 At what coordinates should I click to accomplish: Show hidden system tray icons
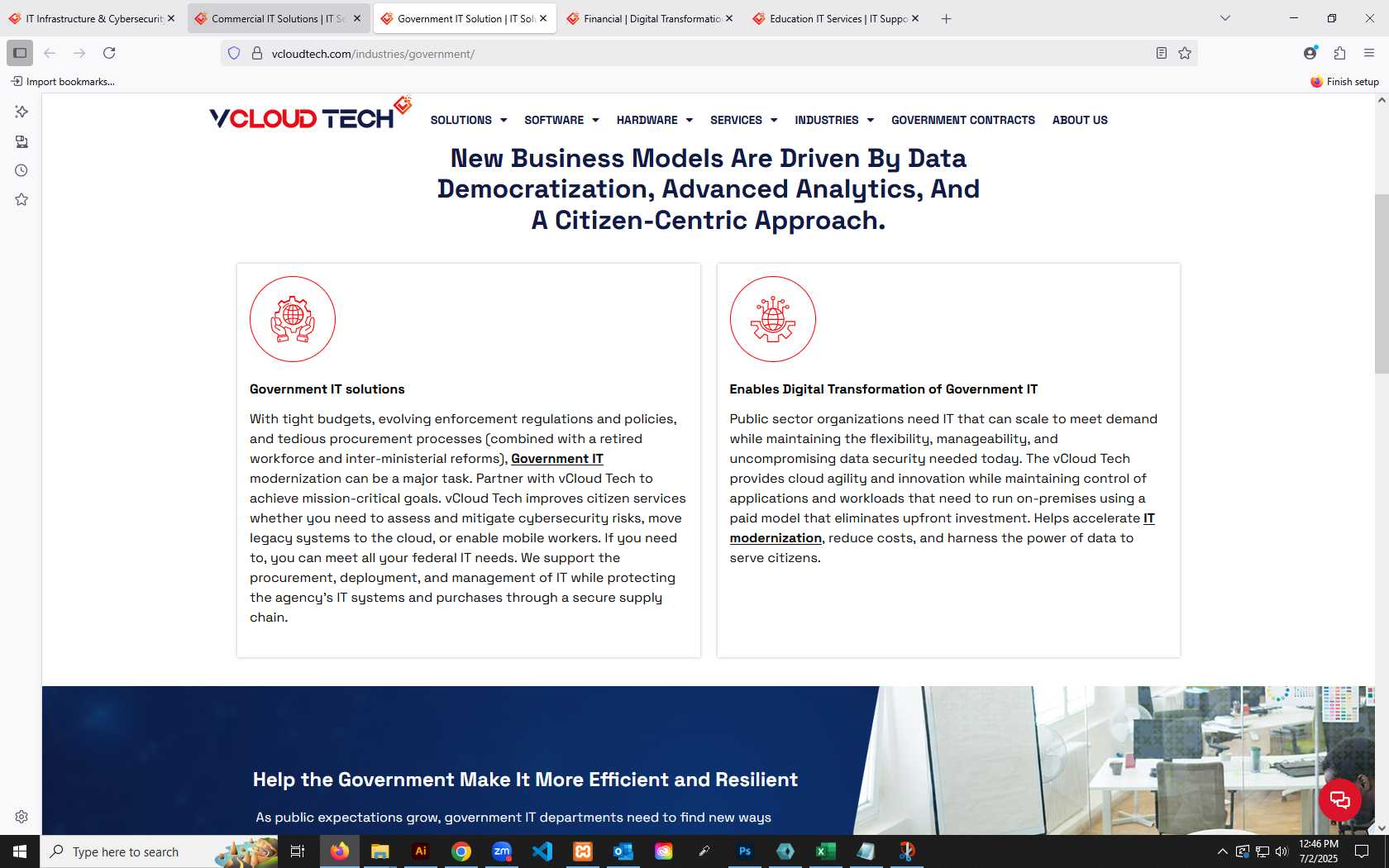[x=1222, y=851]
